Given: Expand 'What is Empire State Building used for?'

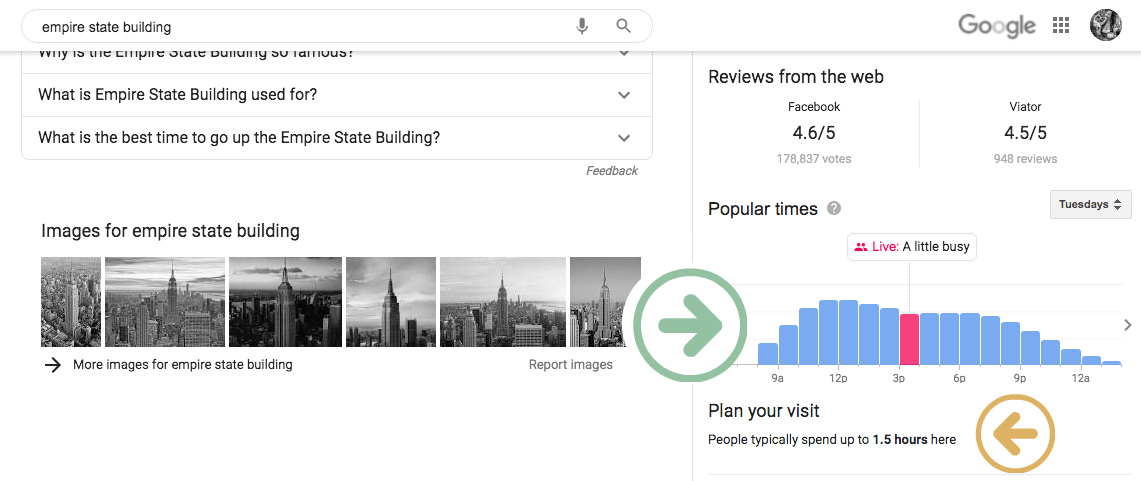Looking at the screenshot, I should (337, 95).
